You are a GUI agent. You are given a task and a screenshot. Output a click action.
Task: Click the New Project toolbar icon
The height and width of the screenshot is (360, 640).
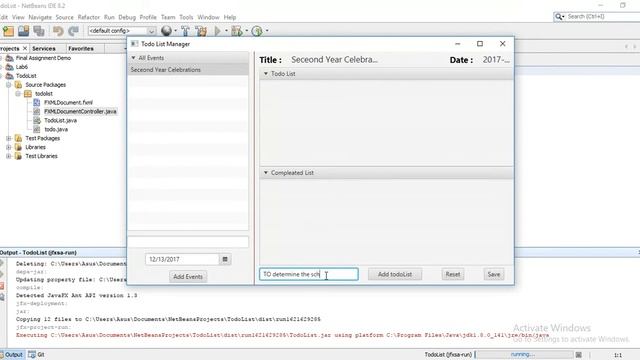8,31
